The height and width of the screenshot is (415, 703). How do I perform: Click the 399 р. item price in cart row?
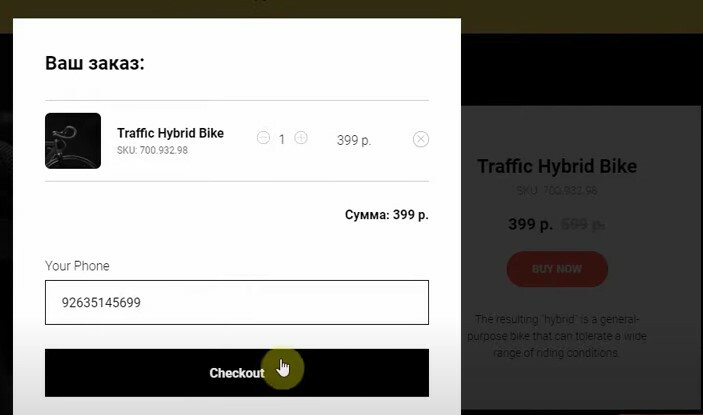coord(354,140)
